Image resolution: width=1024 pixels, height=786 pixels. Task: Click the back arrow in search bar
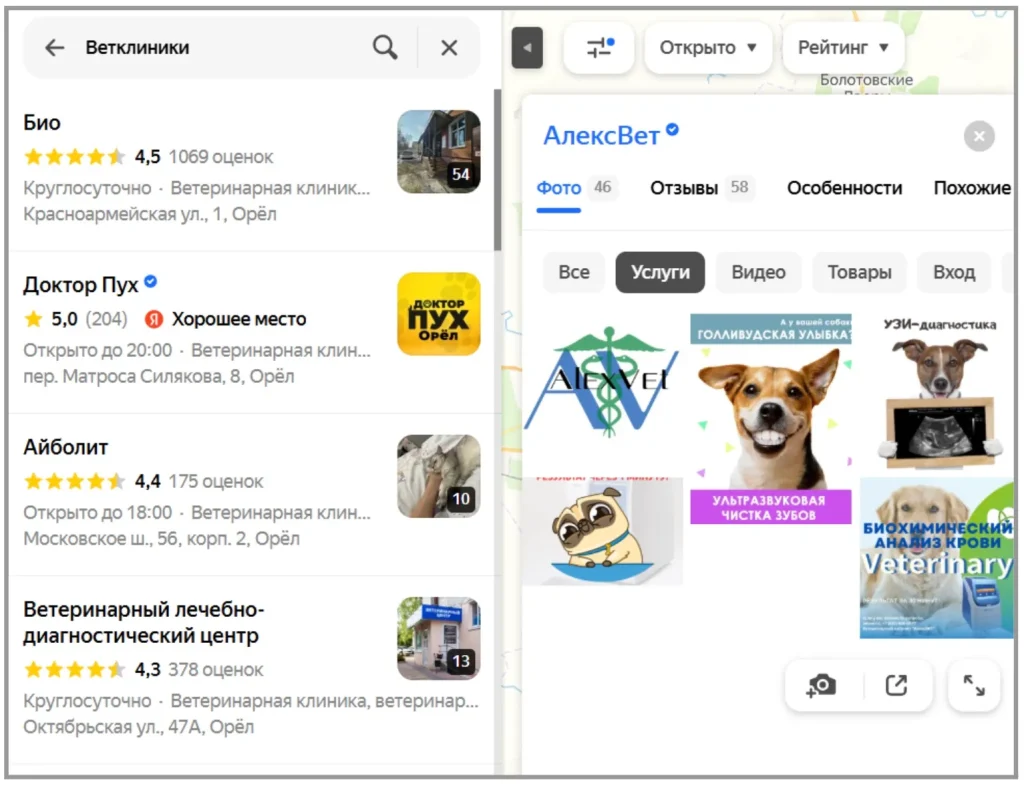click(x=54, y=48)
